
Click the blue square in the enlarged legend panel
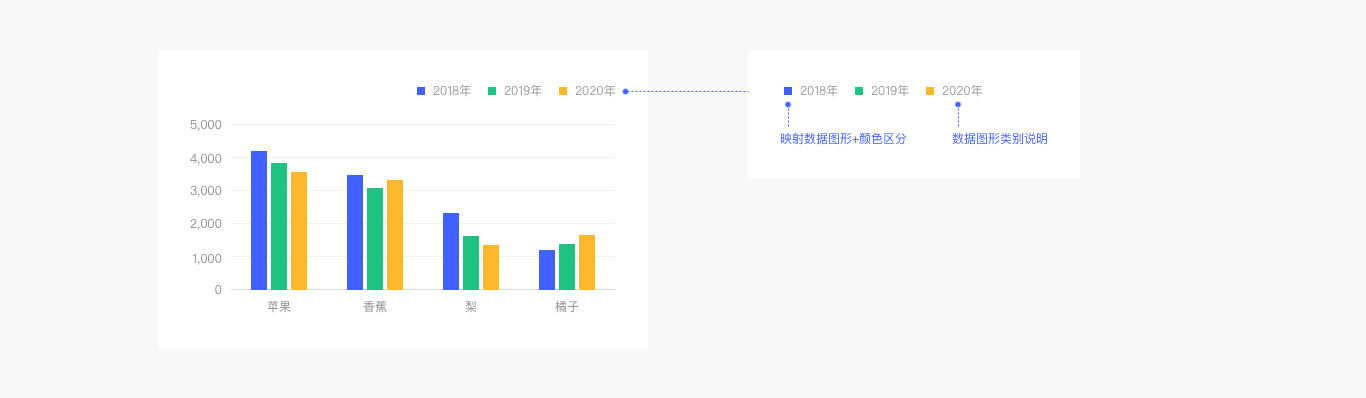pyautogui.click(x=788, y=91)
